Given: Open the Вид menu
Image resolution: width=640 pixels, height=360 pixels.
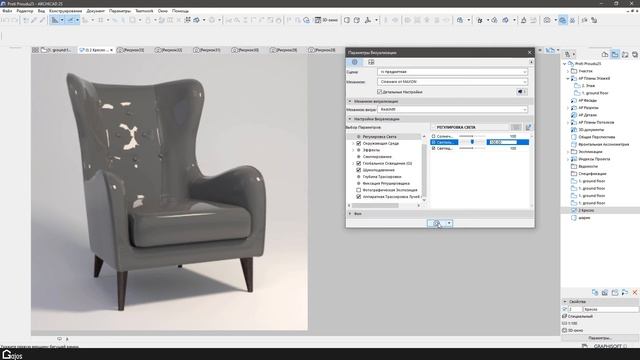Looking at the screenshot, I should 41,11.
